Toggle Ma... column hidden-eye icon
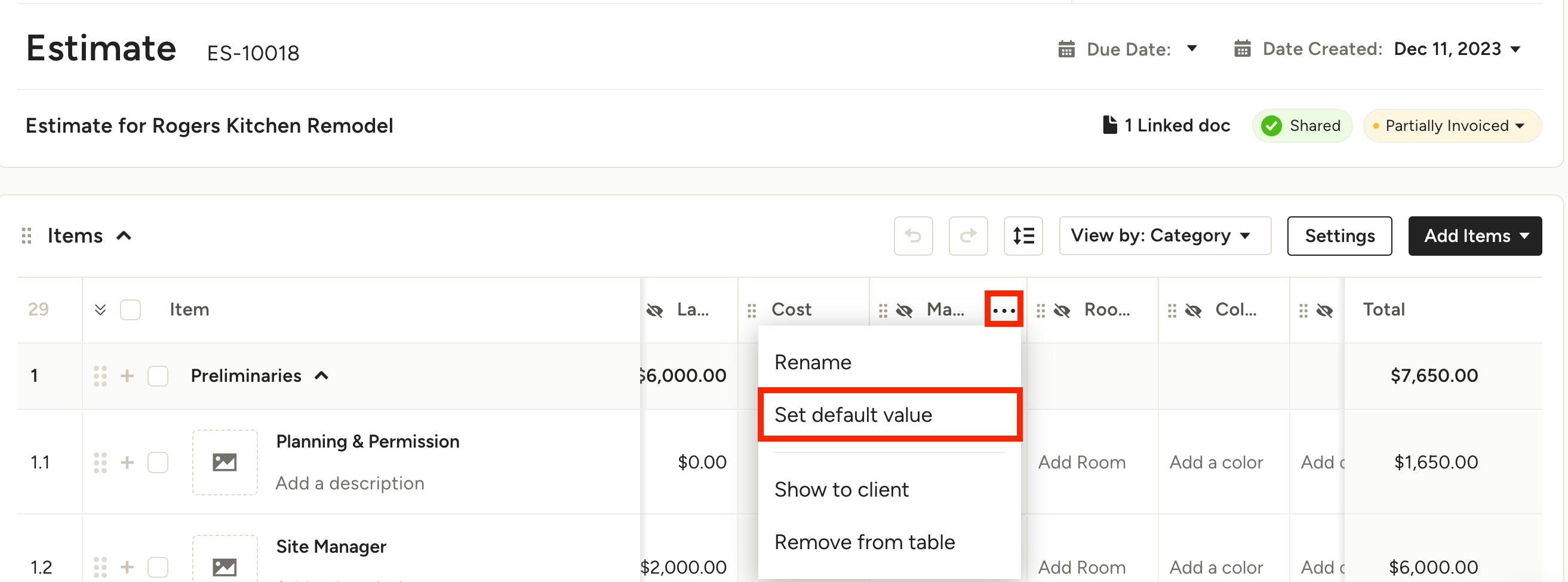 905,311
